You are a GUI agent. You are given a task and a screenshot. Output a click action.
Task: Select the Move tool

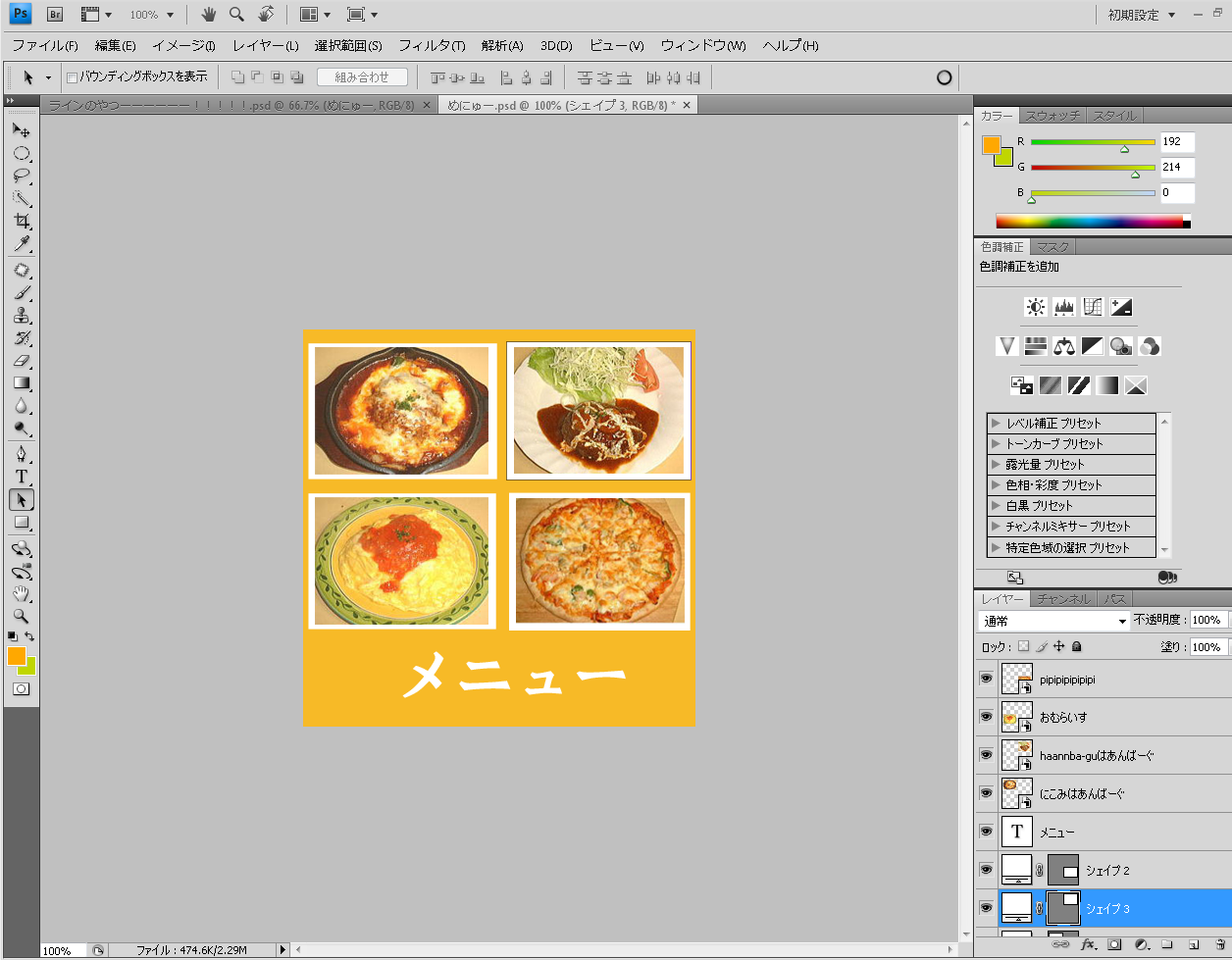click(22, 130)
